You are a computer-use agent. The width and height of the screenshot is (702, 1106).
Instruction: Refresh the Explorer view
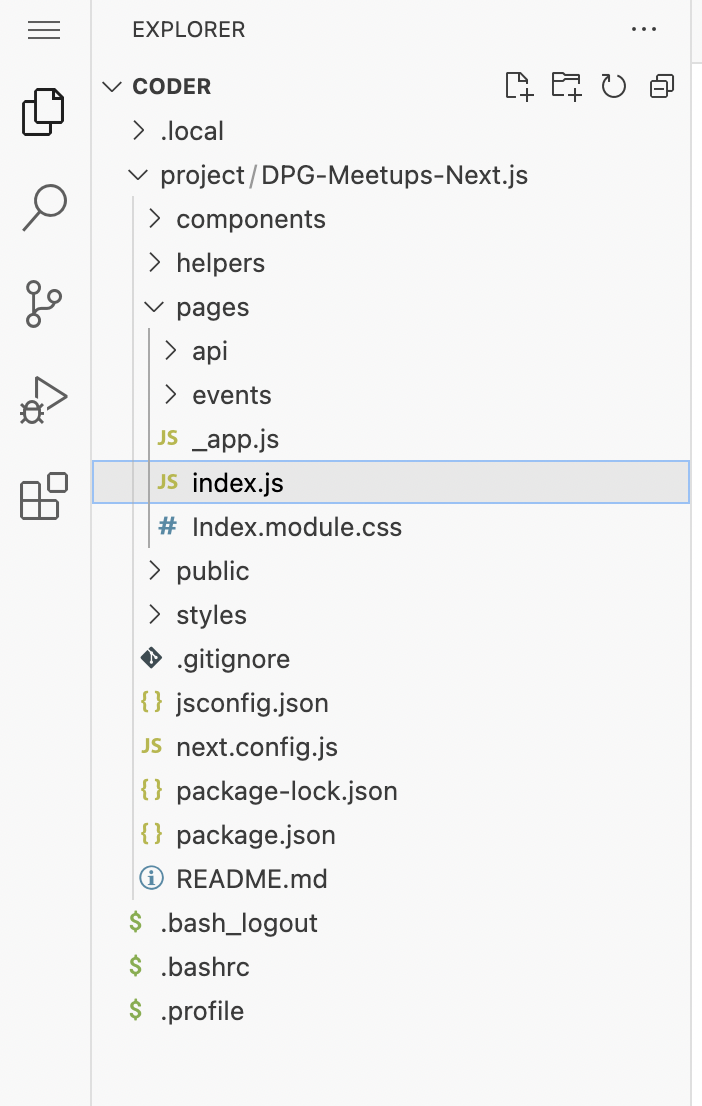point(613,86)
